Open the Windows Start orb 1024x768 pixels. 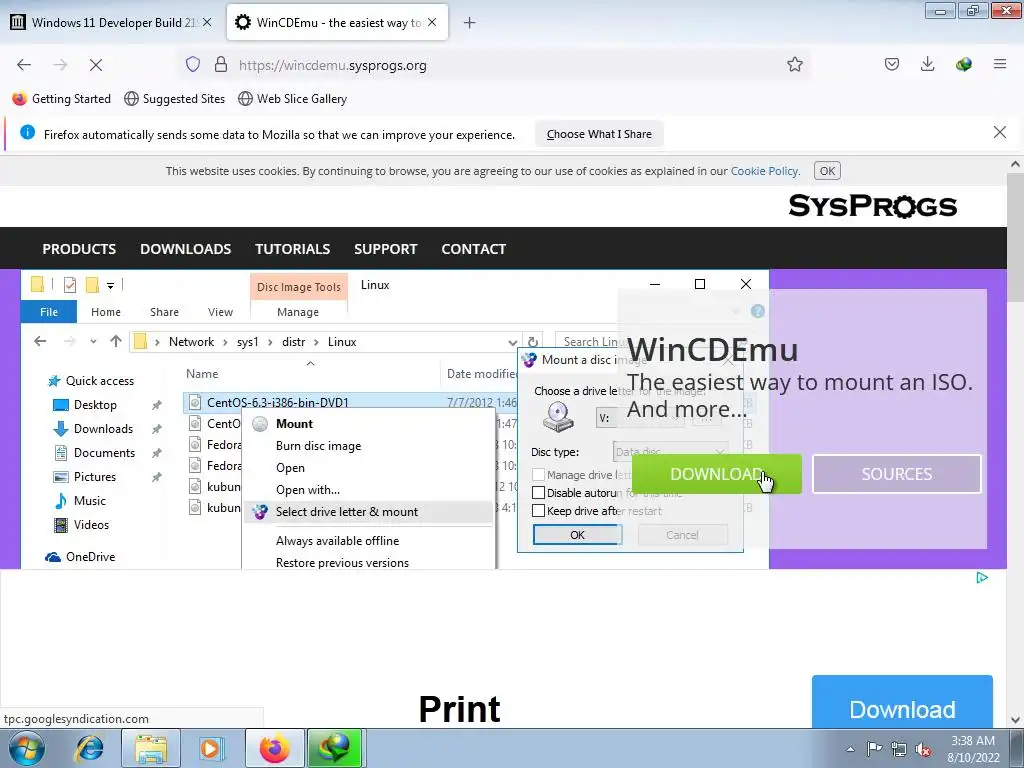[26, 748]
